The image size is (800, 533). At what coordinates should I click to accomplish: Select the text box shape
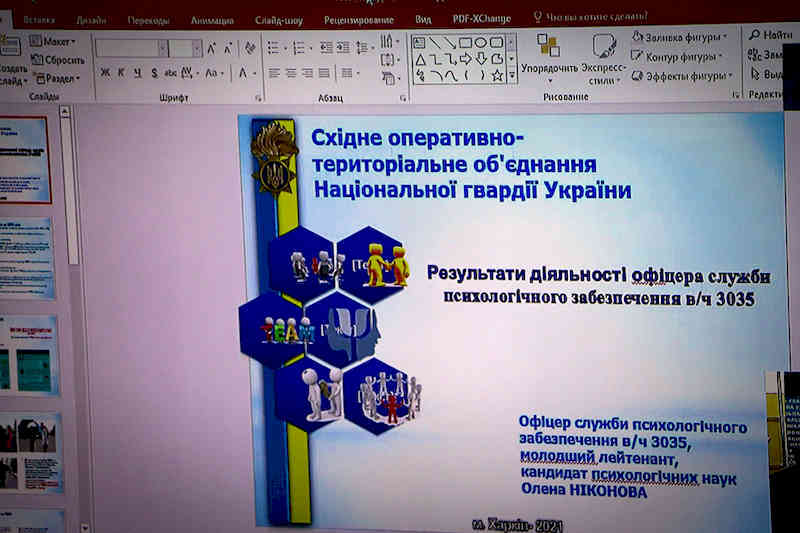coord(418,43)
